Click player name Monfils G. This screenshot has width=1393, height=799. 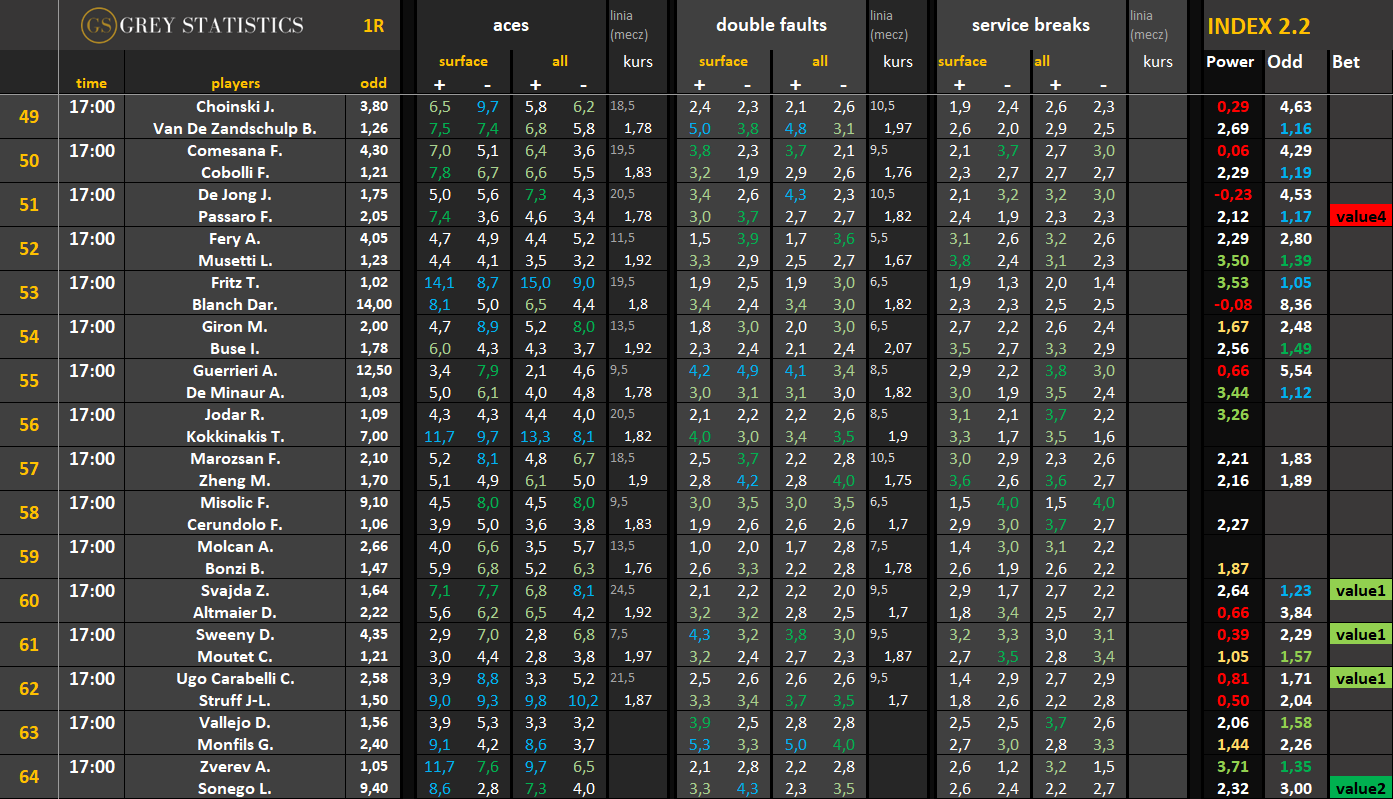[x=235, y=744]
